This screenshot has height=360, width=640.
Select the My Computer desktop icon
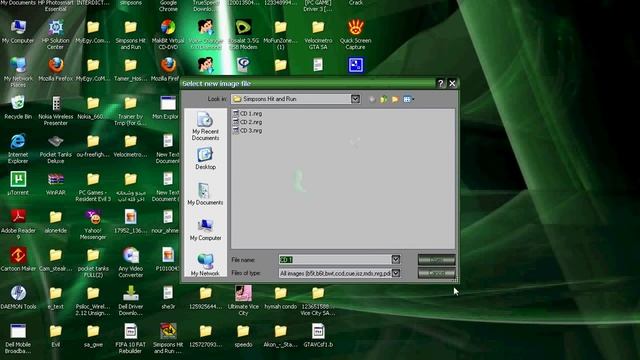pos(18,32)
